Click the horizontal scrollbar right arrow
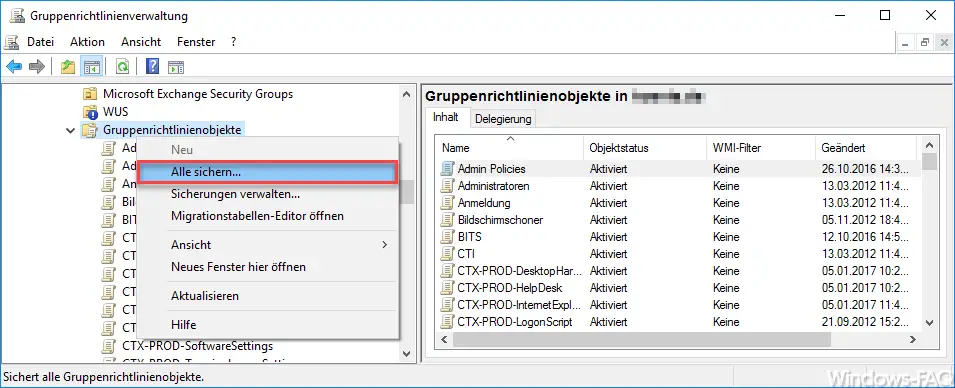The image size is (955, 388). coord(913,340)
